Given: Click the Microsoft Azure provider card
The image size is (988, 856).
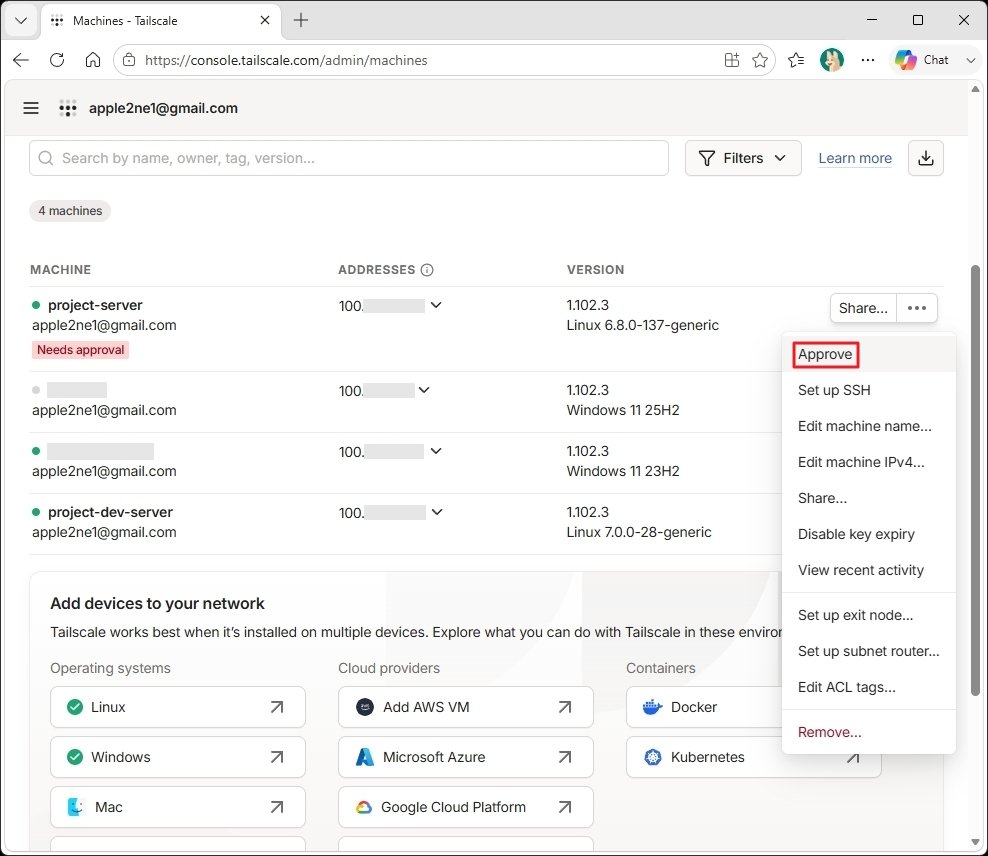Looking at the screenshot, I should tap(466, 756).
